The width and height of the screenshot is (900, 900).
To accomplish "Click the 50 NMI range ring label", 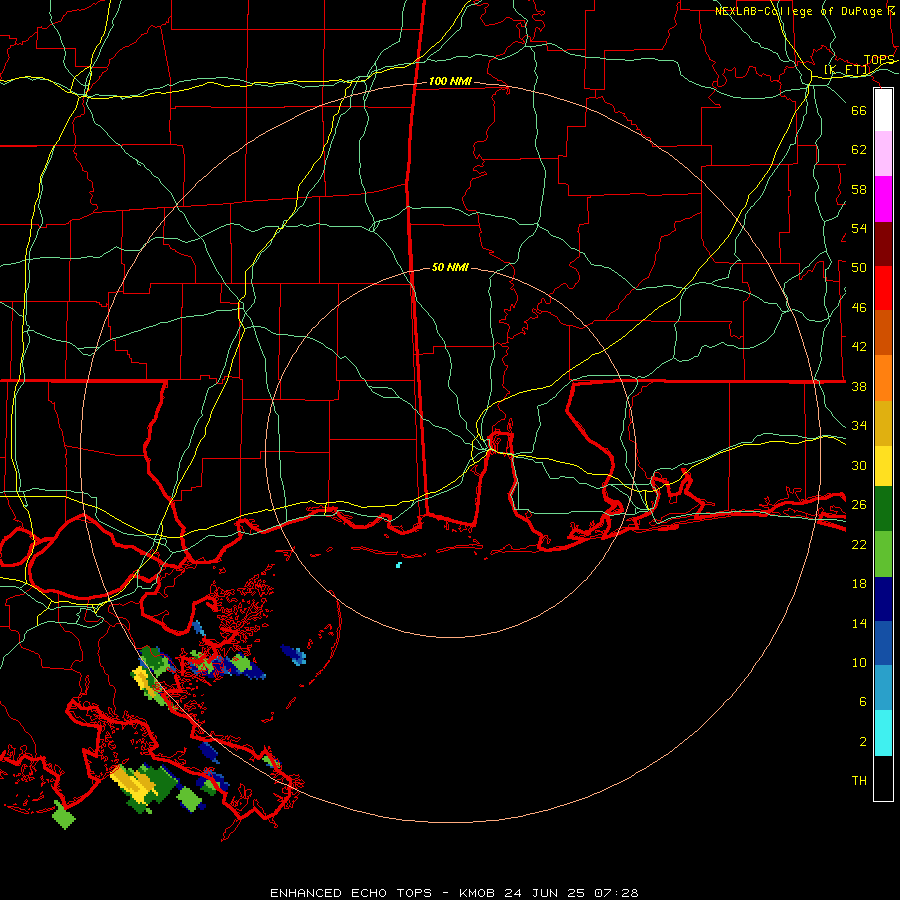I will pyautogui.click(x=450, y=267).
